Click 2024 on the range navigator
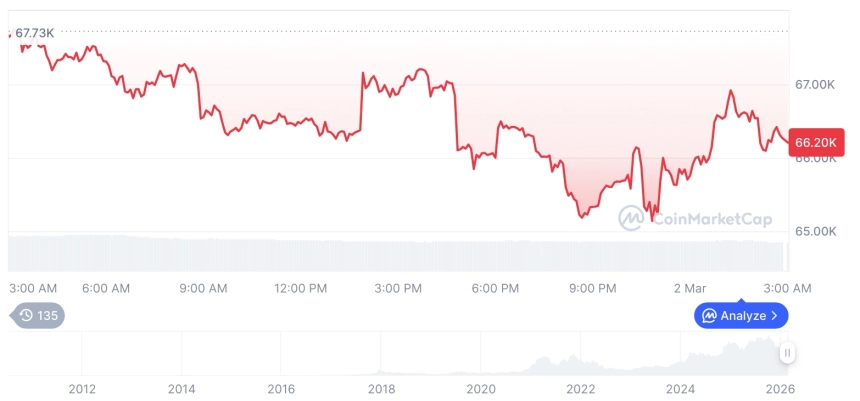860x401 pixels. tap(681, 389)
